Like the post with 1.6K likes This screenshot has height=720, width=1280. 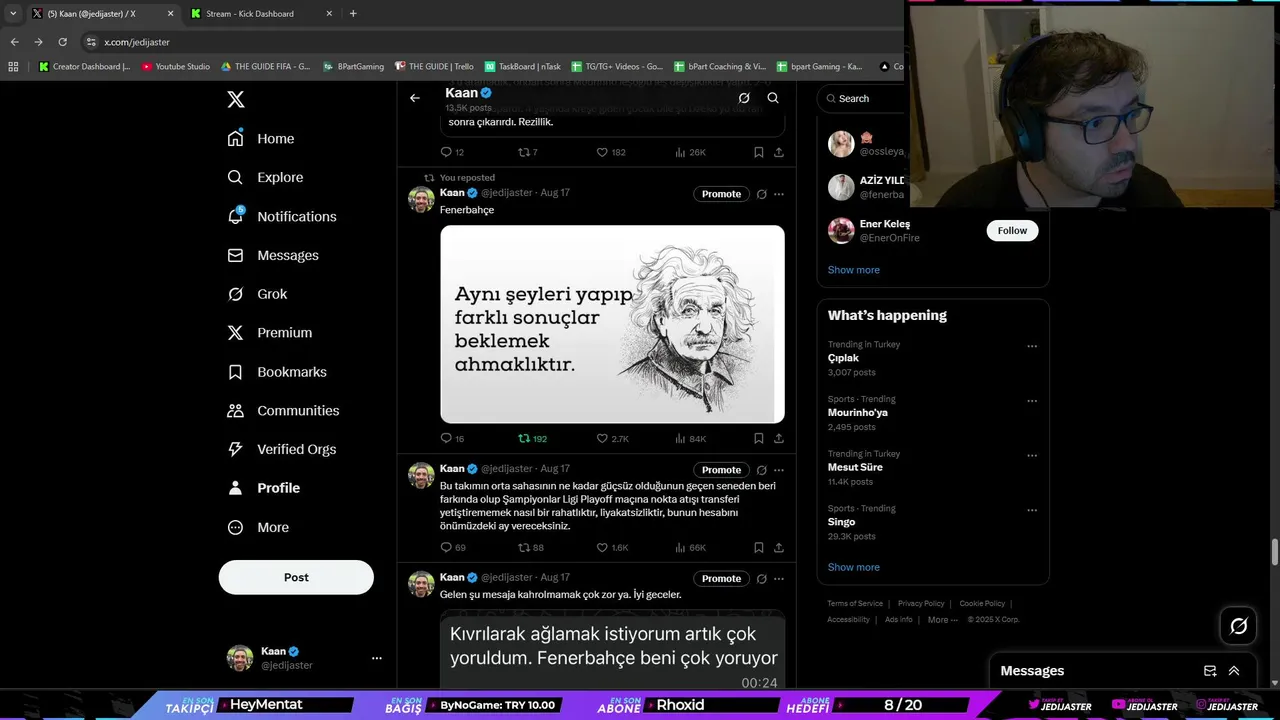point(612,548)
